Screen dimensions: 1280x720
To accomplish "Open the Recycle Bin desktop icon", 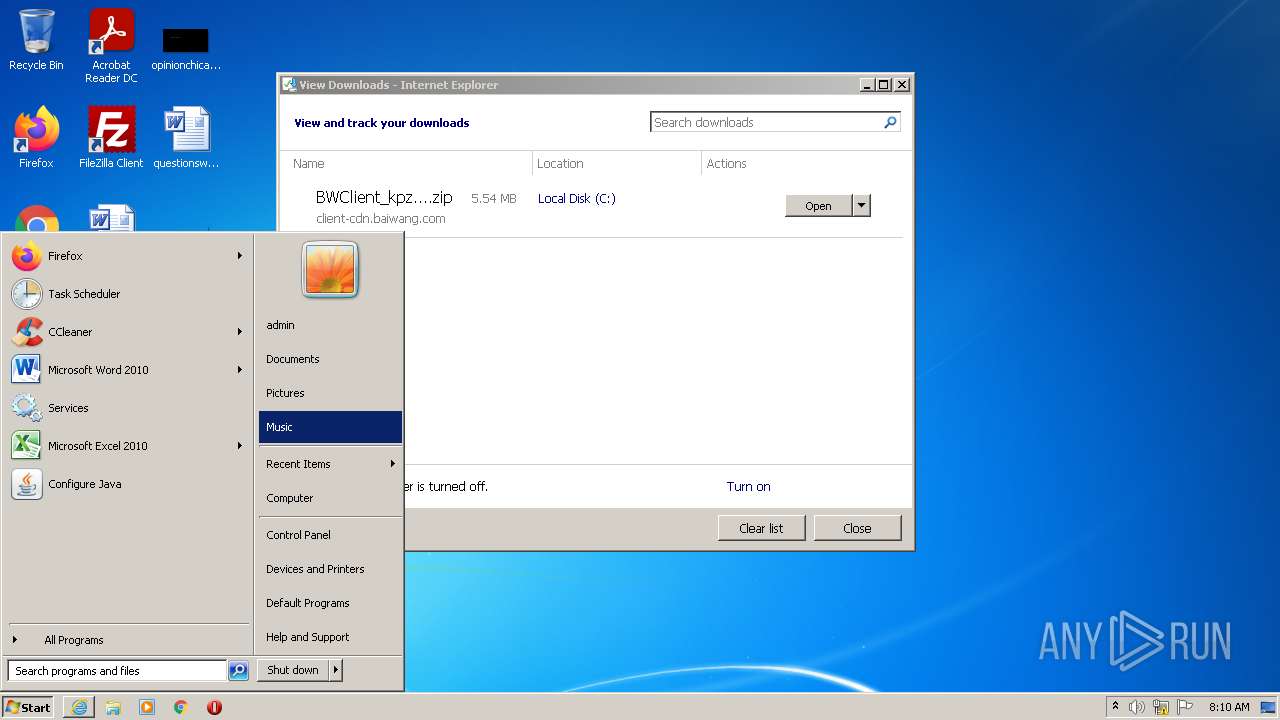I will point(36,40).
